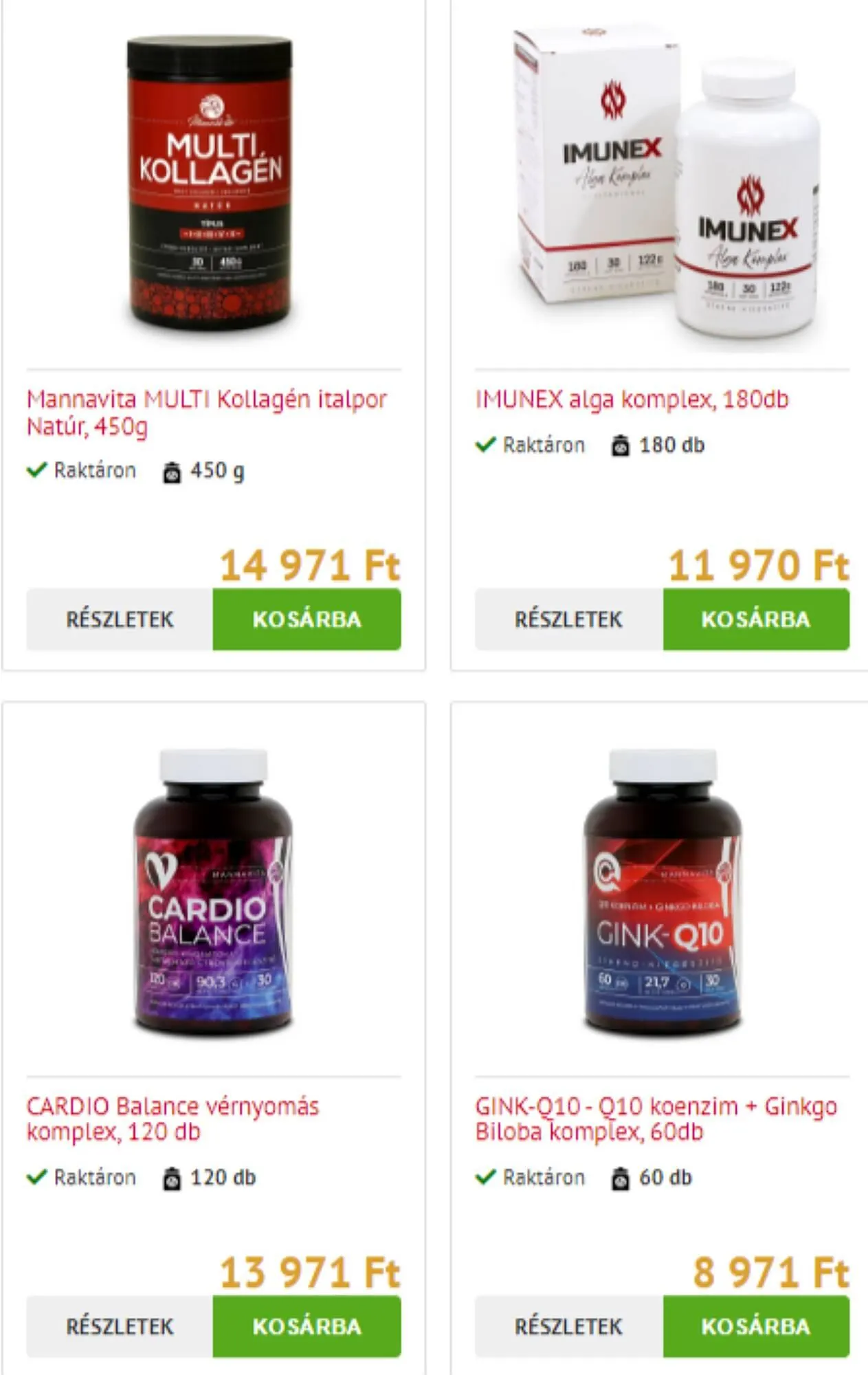
Task: Open the Multi Kollagén product image
Action: point(210,183)
